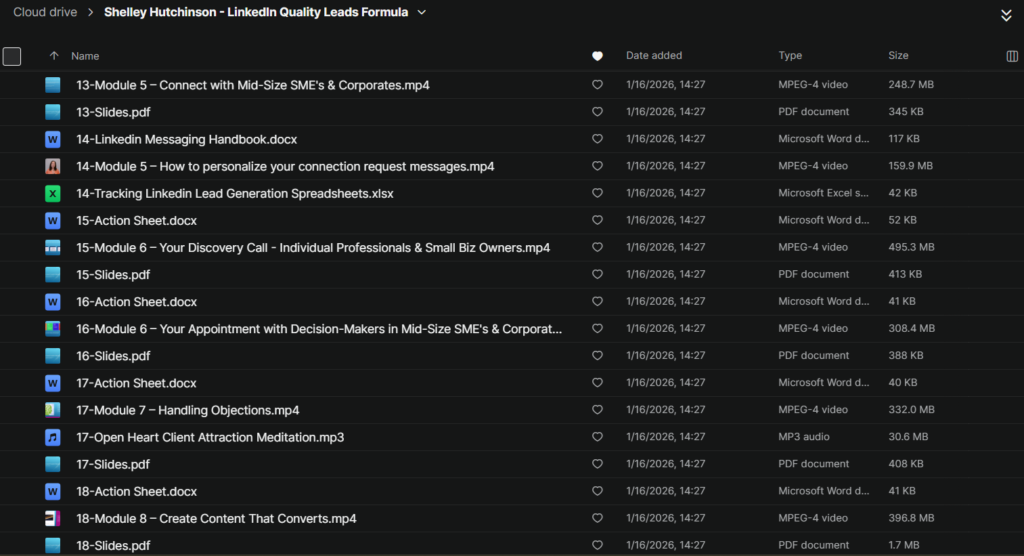Open column settings icon in header
This screenshot has height=556, width=1024.
[x=1012, y=56]
